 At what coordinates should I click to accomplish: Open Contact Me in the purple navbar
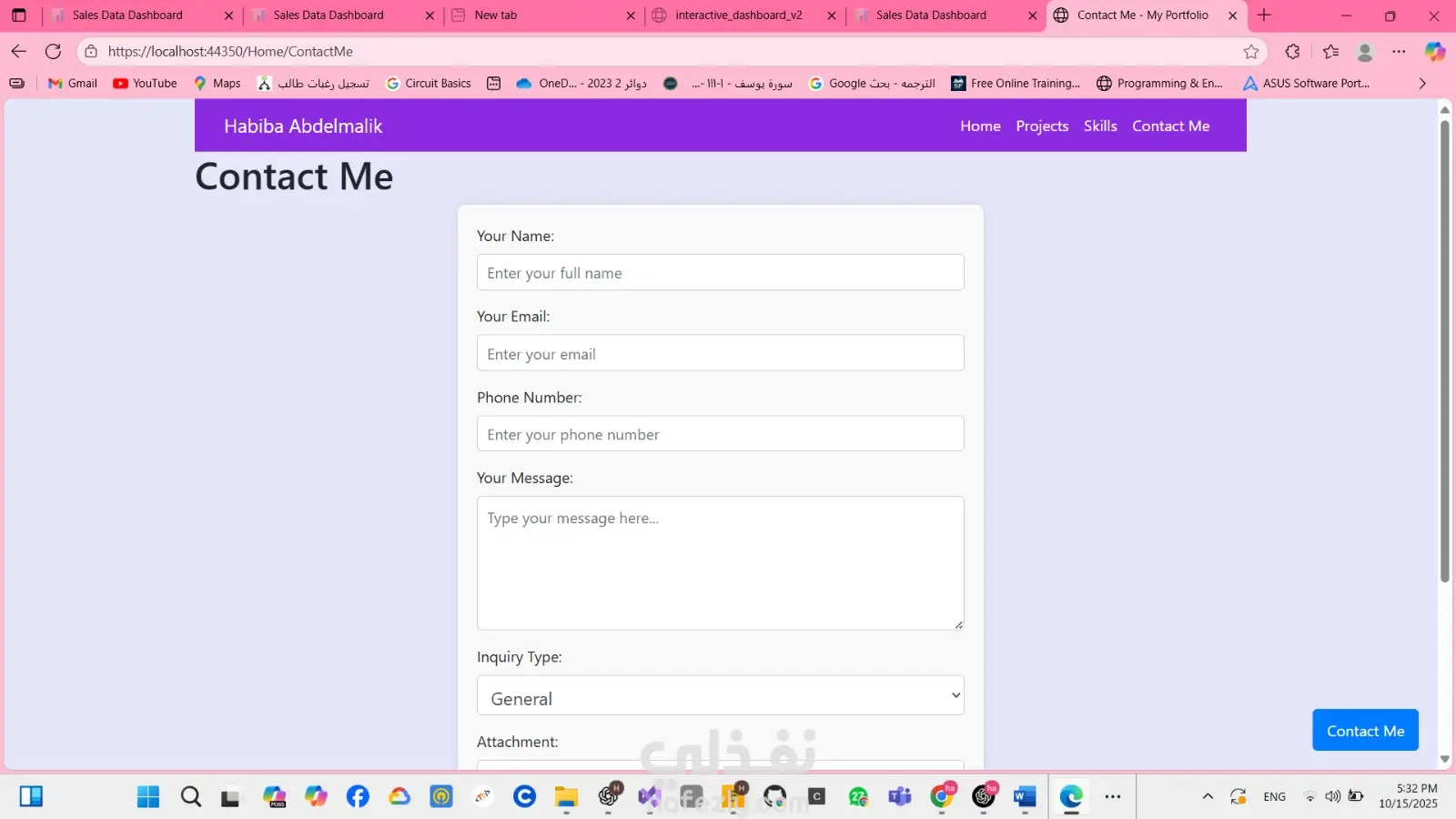click(x=1171, y=126)
